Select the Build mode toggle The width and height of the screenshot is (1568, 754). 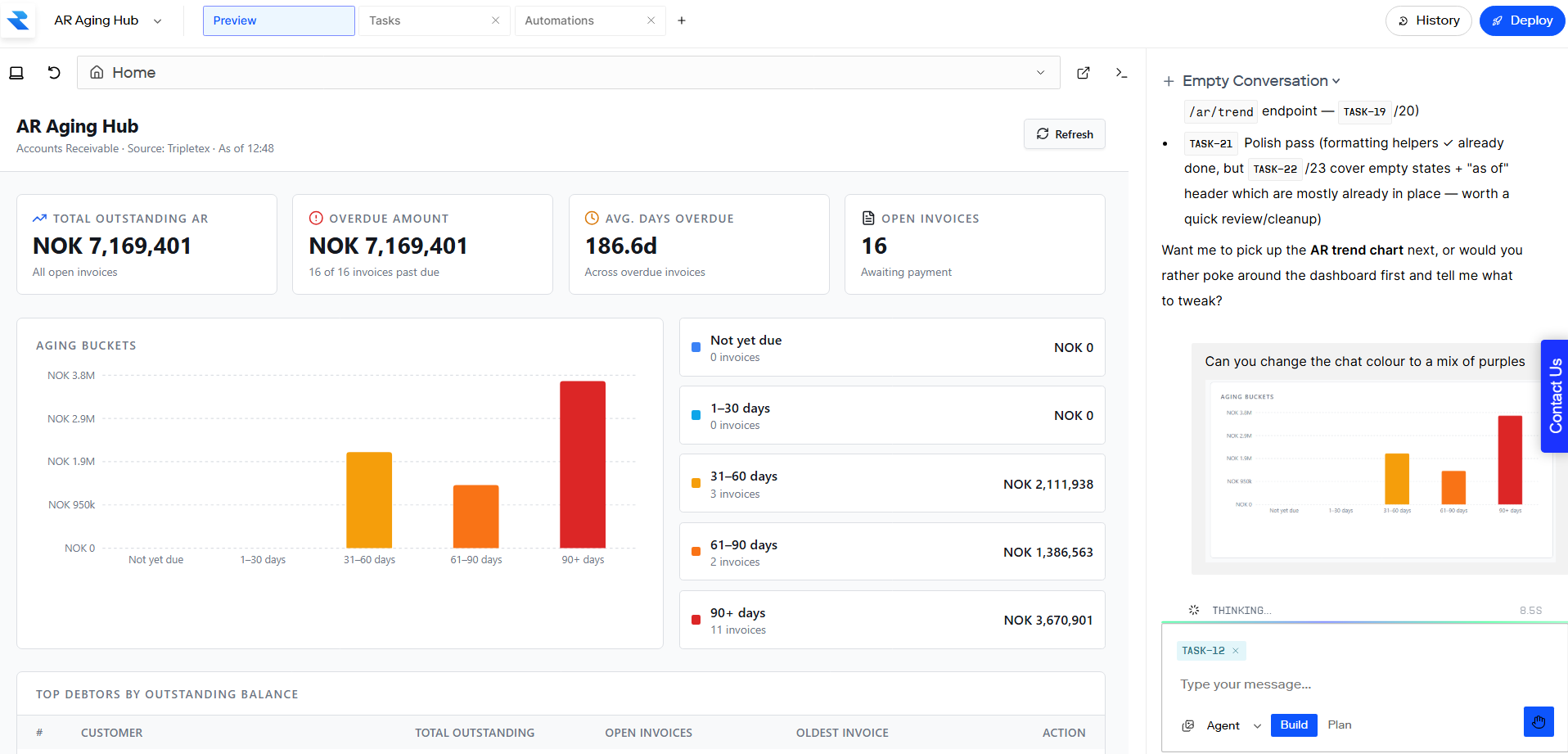(x=1294, y=725)
